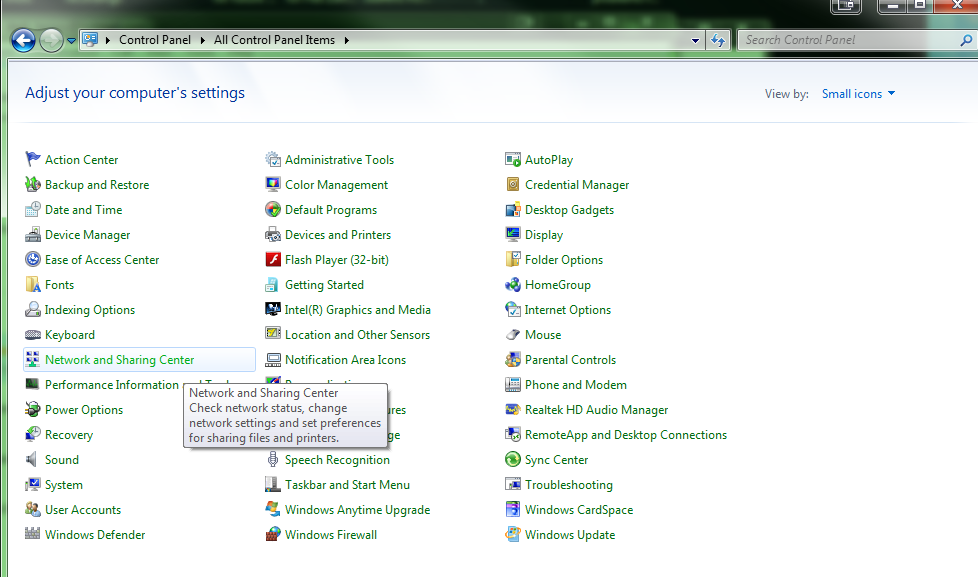Refresh the Control Panel address bar
This screenshot has width=978, height=577.
(718, 41)
